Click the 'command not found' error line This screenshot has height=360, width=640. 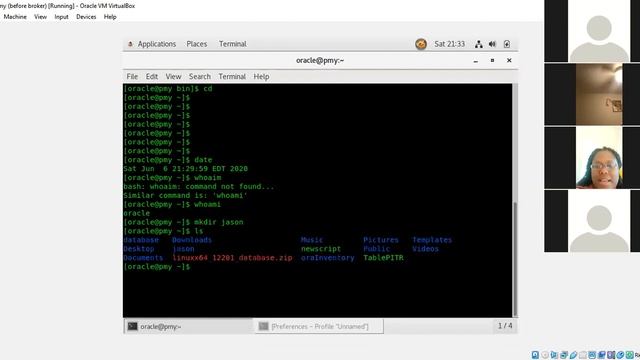(x=199, y=187)
